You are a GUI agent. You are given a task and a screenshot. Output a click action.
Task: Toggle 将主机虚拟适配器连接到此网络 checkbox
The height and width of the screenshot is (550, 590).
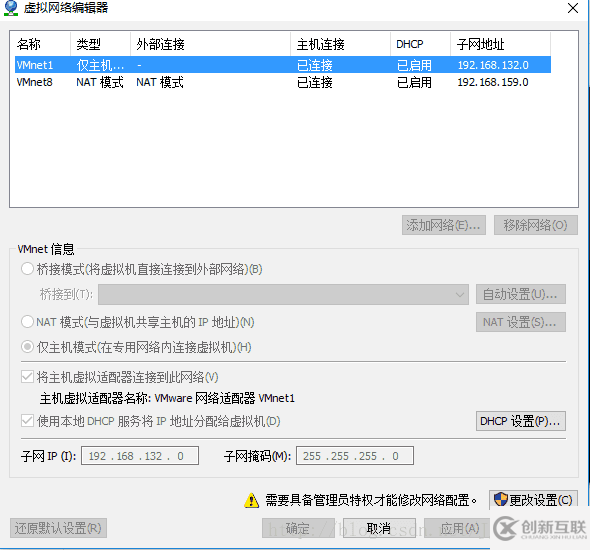[27, 377]
